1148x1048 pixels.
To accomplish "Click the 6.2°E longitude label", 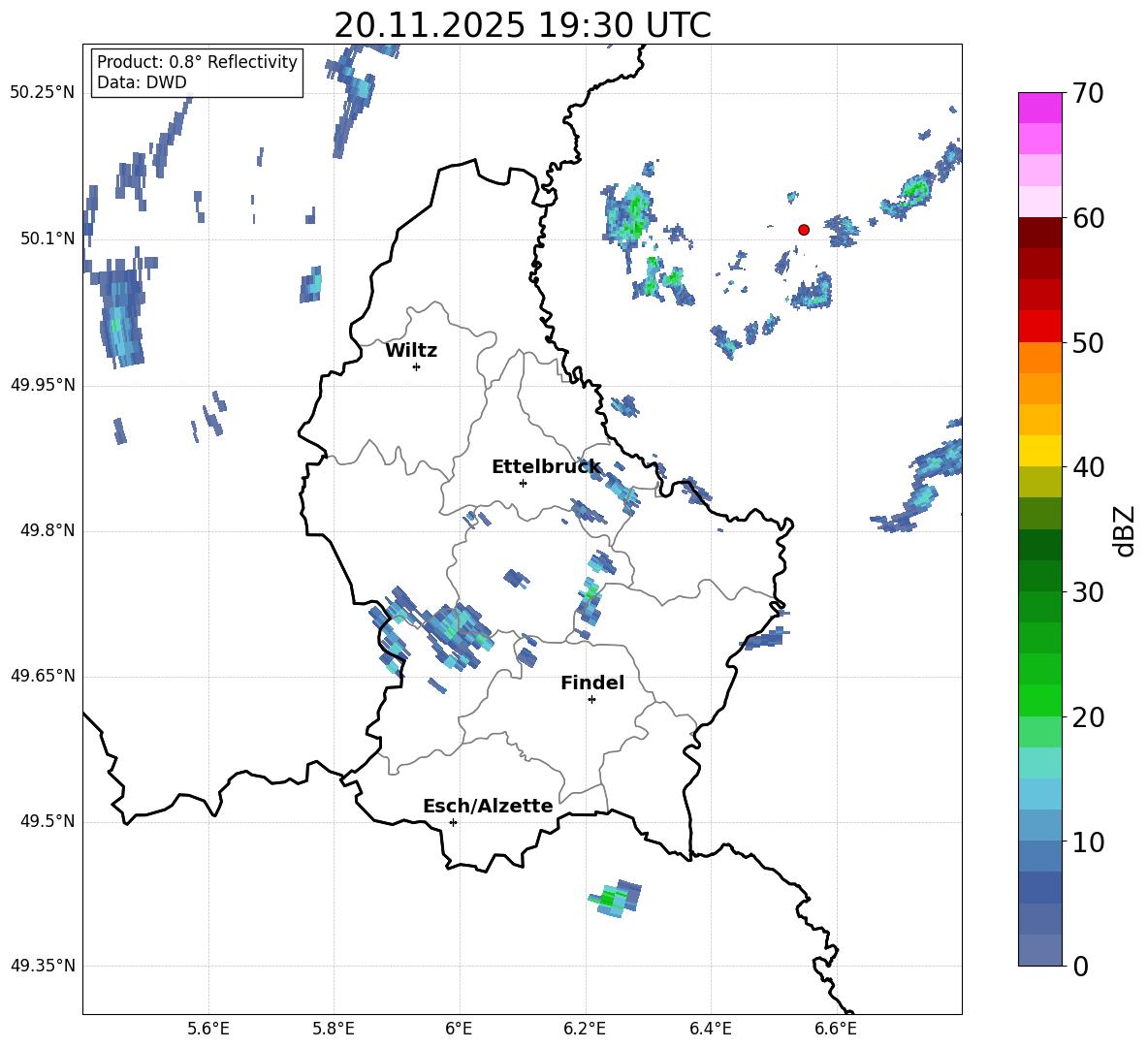I will pyautogui.click(x=585, y=1029).
